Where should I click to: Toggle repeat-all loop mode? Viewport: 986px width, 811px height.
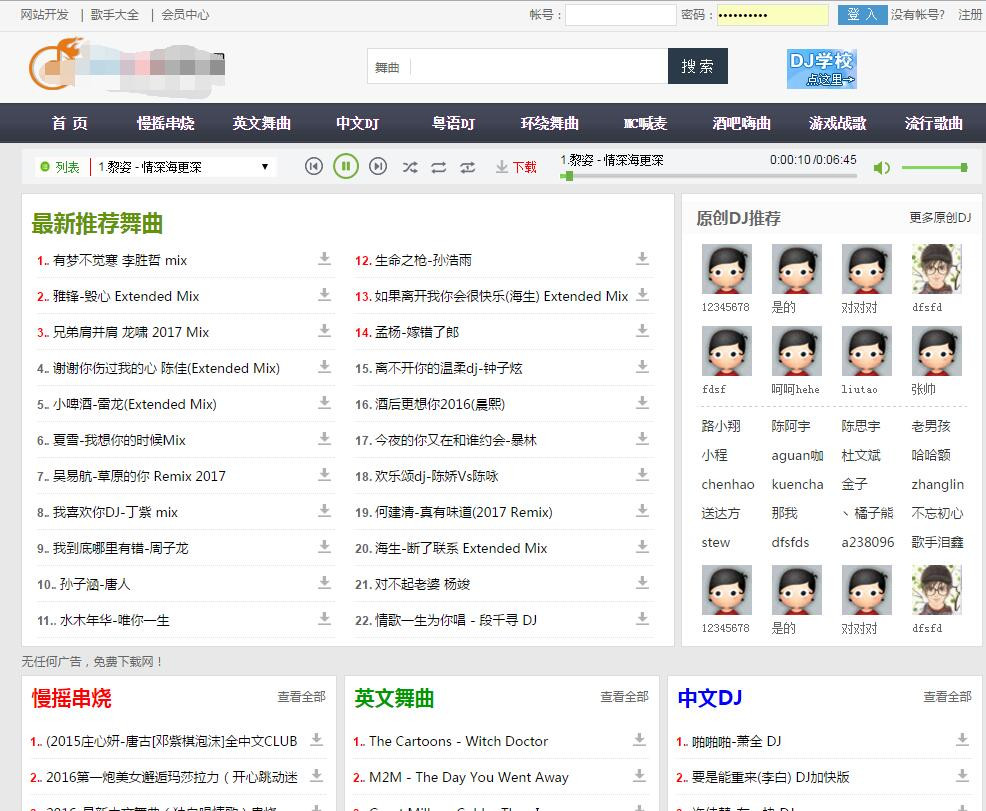pyautogui.click(x=439, y=167)
